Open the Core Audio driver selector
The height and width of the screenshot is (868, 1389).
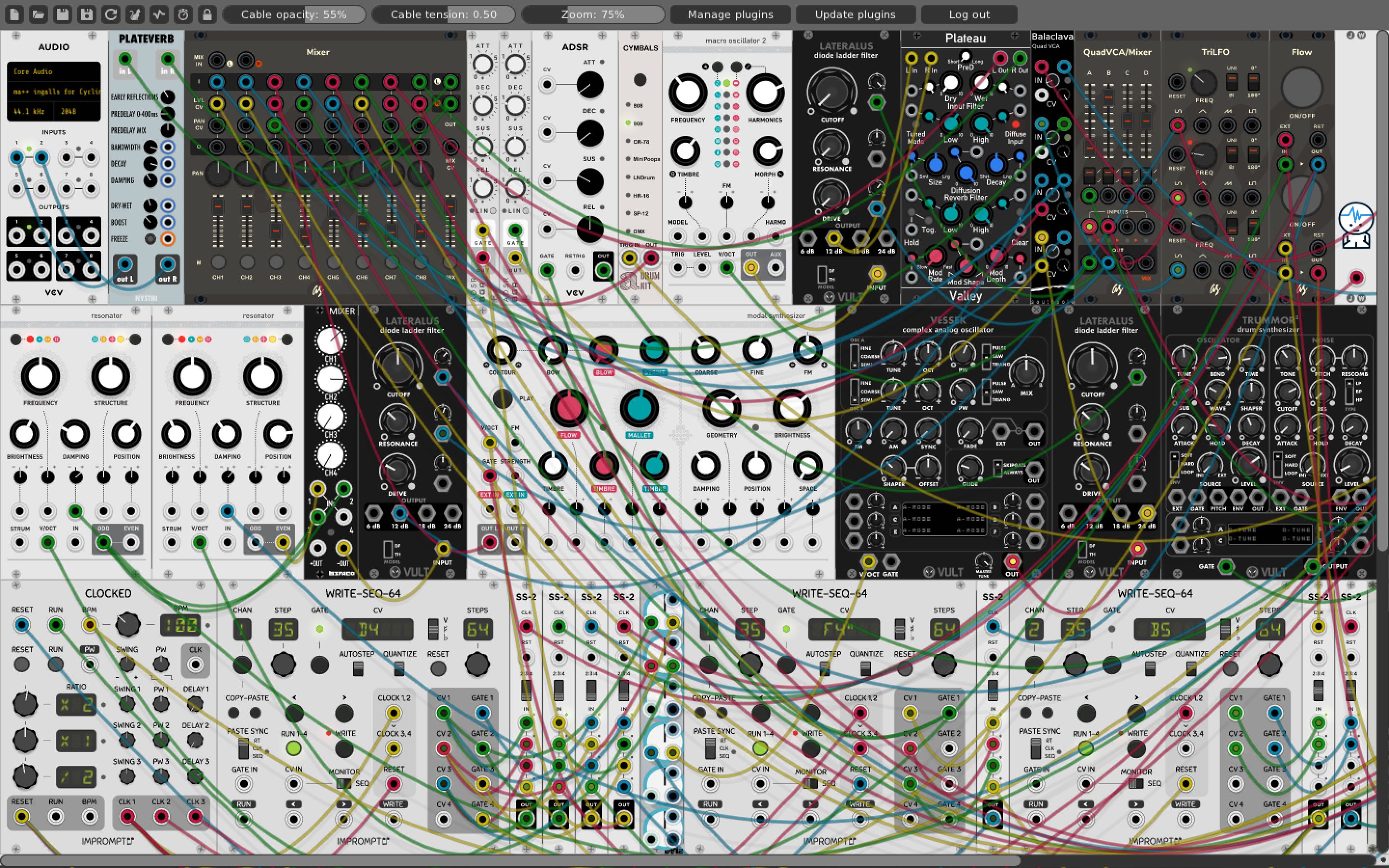click(54, 72)
